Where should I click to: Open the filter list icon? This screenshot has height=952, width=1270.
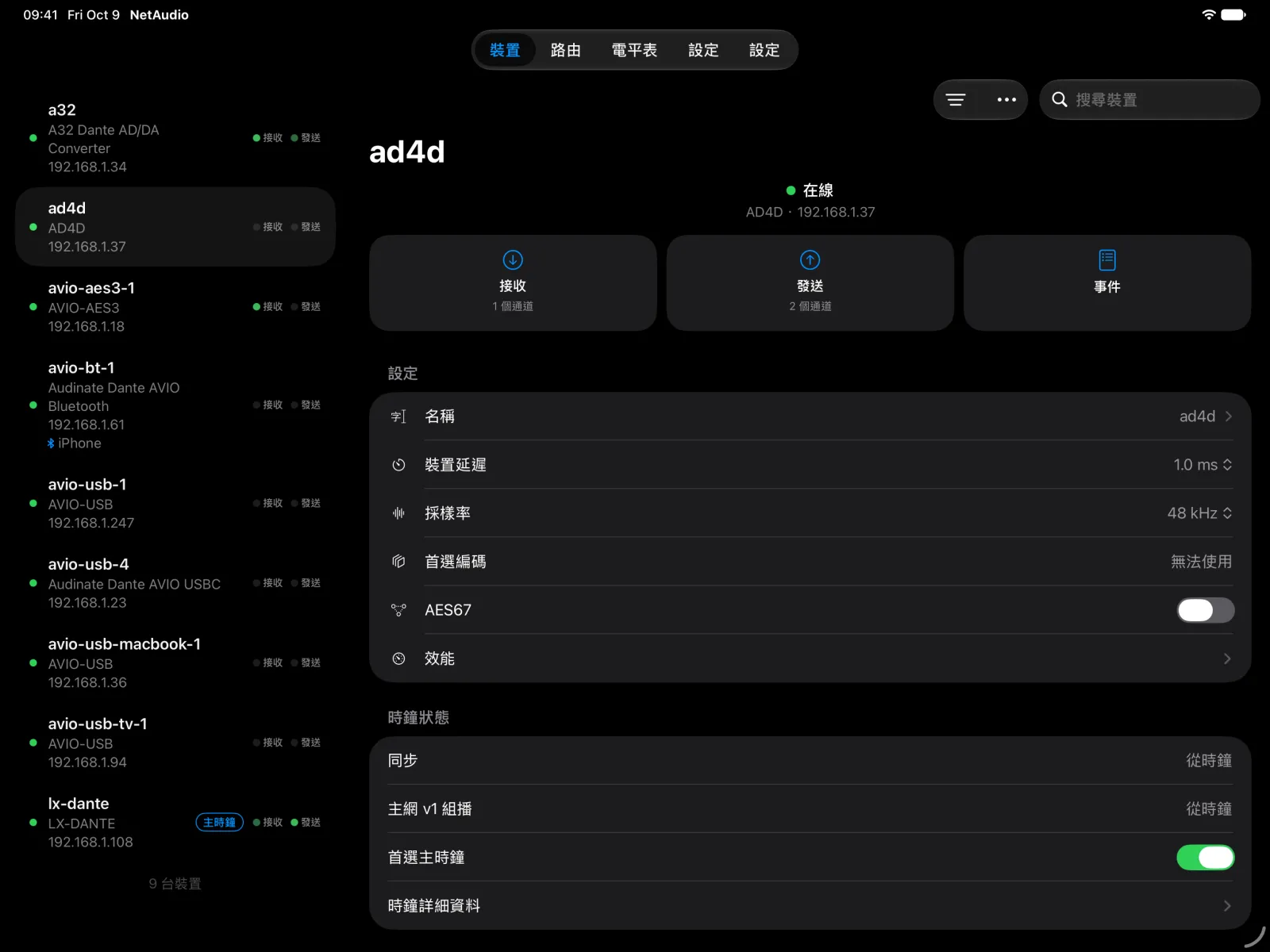click(x=956, y=100)
